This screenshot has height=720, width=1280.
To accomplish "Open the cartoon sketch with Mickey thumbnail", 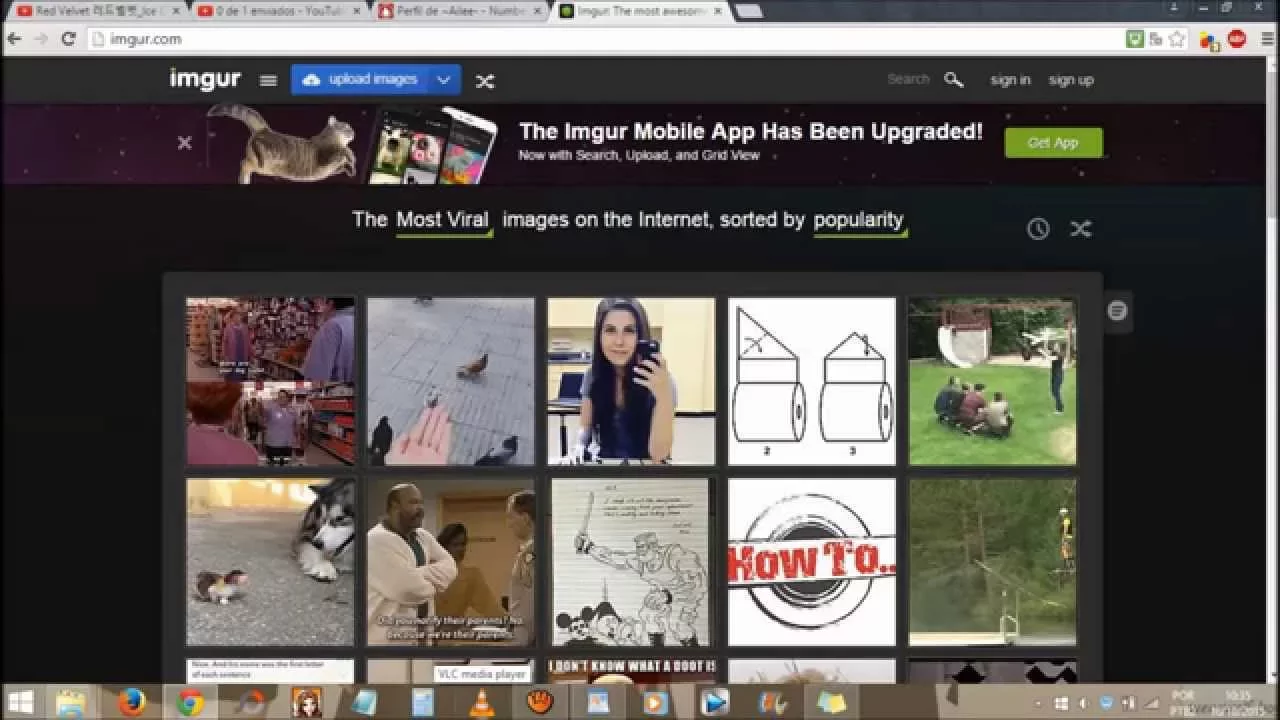I will 631,562.
